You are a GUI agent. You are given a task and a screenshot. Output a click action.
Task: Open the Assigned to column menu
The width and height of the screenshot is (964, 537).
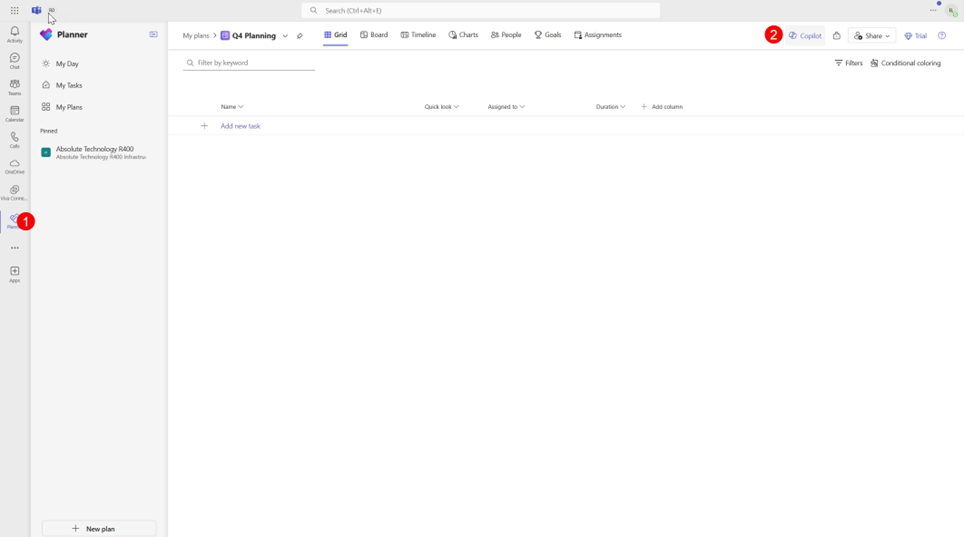click(506, 106)
